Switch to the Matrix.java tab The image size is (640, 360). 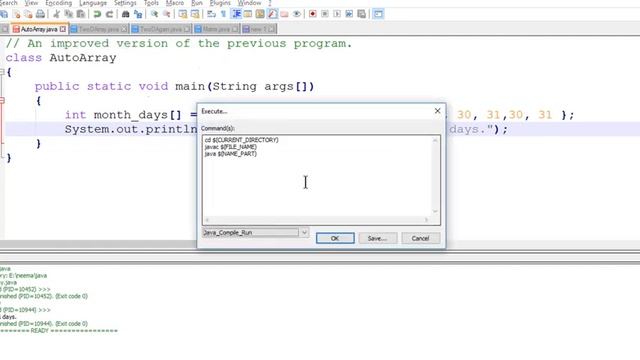[216, 29]
